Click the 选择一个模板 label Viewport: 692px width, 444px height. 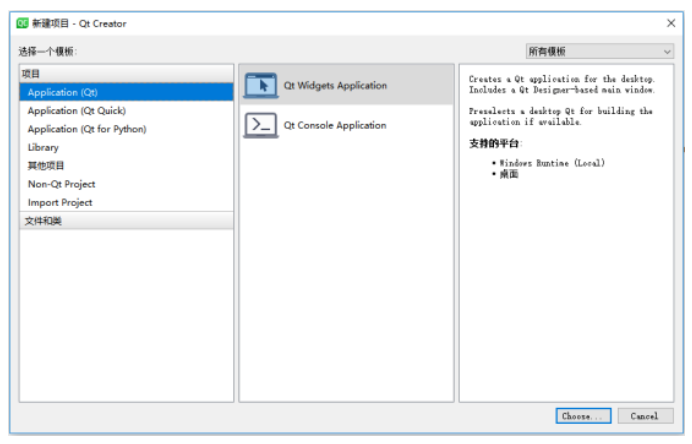(x=47, y=52)
